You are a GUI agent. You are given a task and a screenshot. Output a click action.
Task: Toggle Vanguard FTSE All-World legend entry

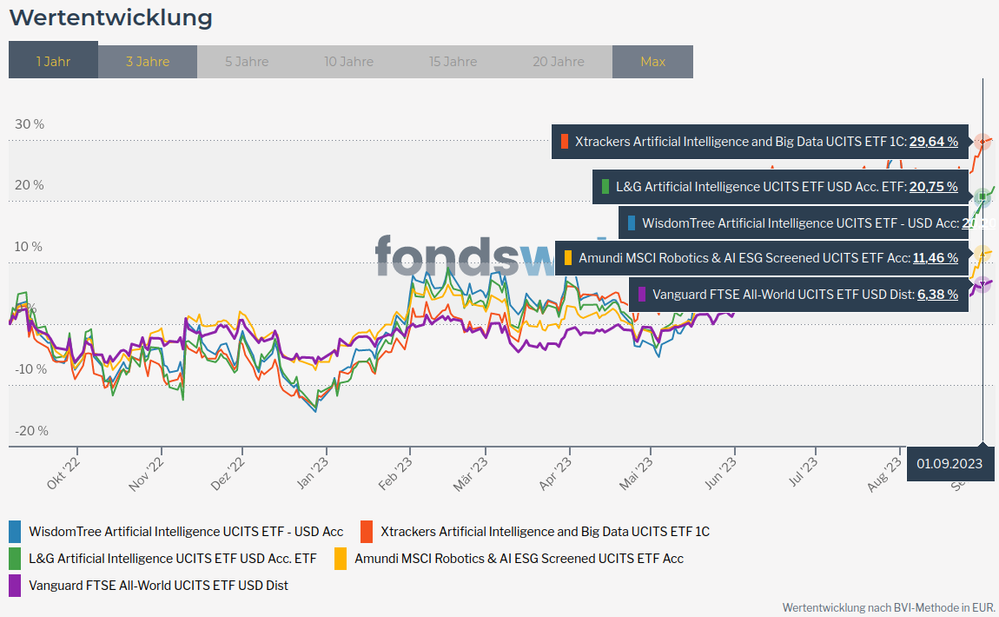pyautogui.click(x=158, y=585)
